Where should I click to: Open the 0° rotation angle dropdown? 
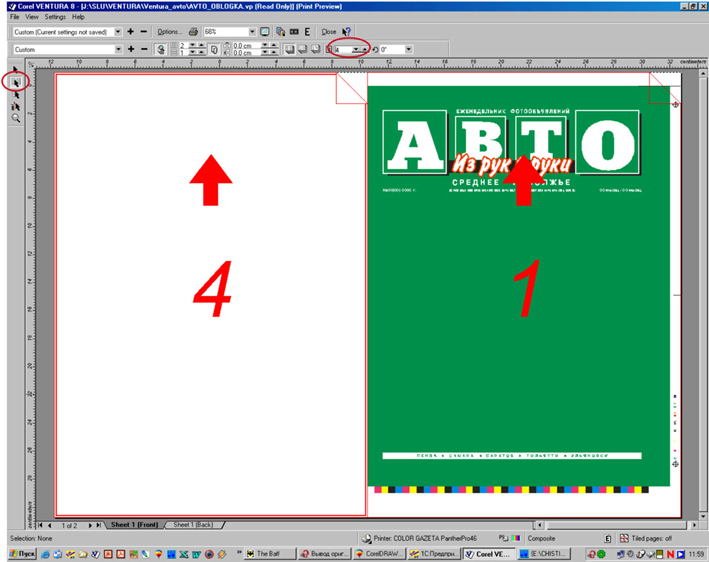pyautogui.click(x=409, y=49)
